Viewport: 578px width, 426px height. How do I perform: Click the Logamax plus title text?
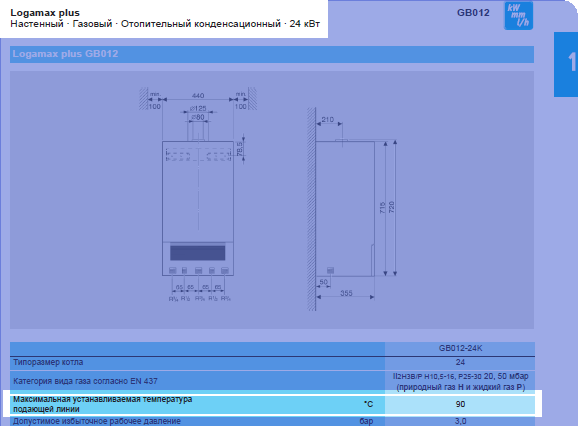[x=45, y=13]
